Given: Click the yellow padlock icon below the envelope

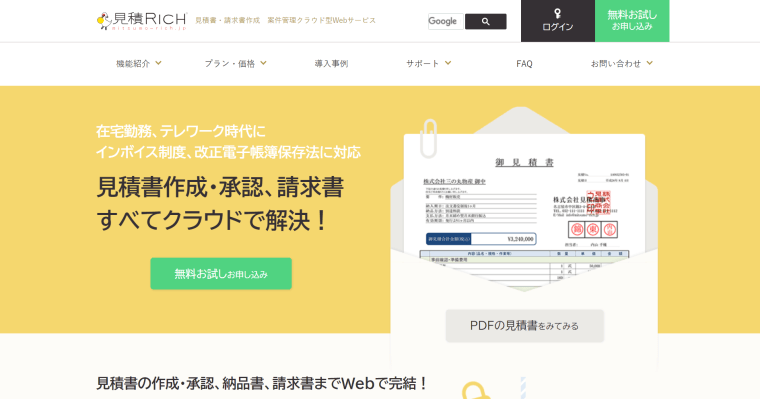Looking at the screenshot, I should point(475,391).
